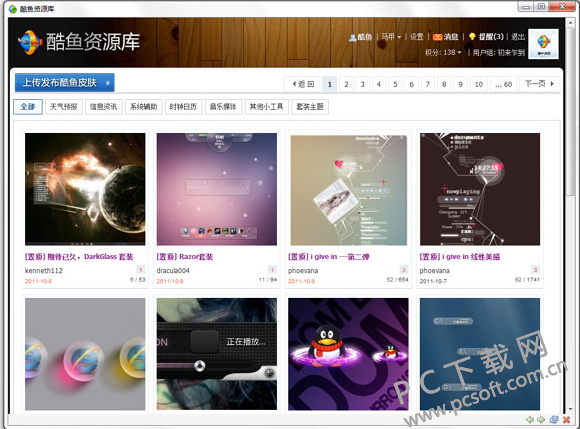The width and height of the screenshot is (580, 429).
Task: Click the 用户组: 初来乍到 text
Action: pyautogui.click(x=499, y=53)
